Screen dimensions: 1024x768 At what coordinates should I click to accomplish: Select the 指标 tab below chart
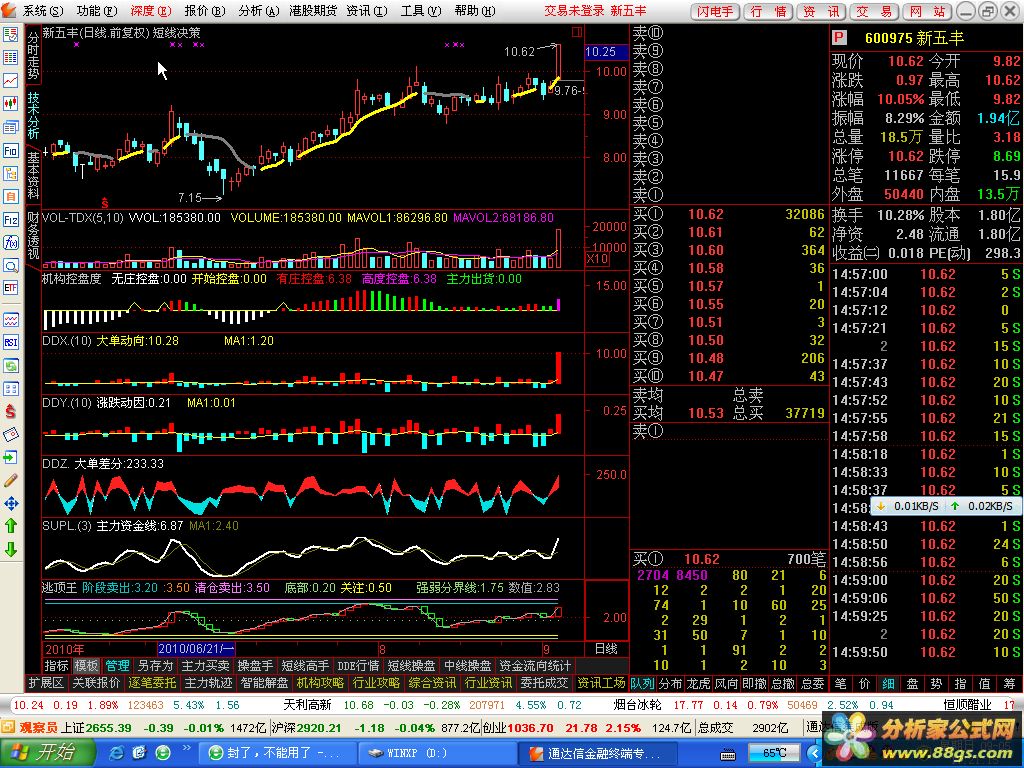56,665
